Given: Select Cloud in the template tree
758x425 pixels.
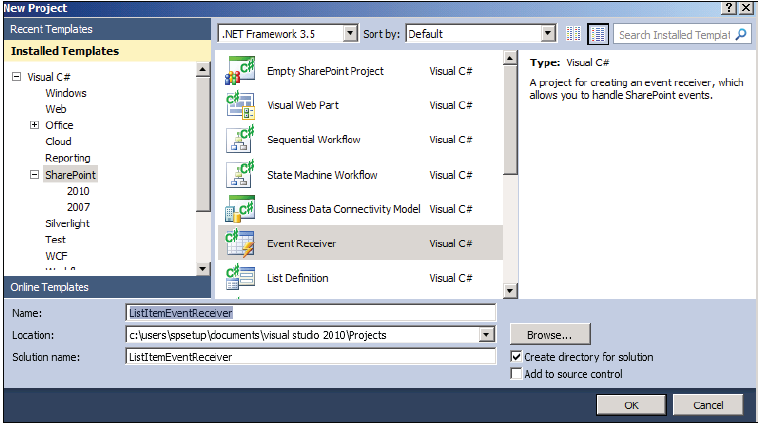Looking at the screenshot, I should click(58, 141).
